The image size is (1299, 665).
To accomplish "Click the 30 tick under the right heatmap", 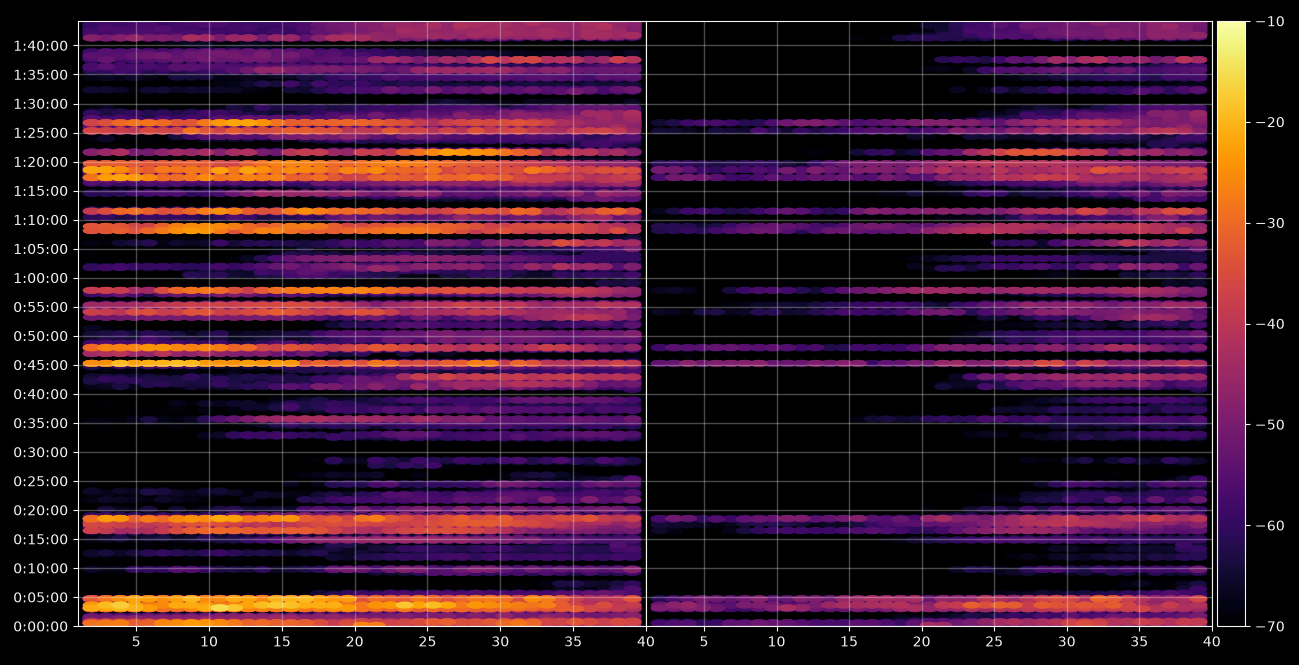I will pos(1067,643).
